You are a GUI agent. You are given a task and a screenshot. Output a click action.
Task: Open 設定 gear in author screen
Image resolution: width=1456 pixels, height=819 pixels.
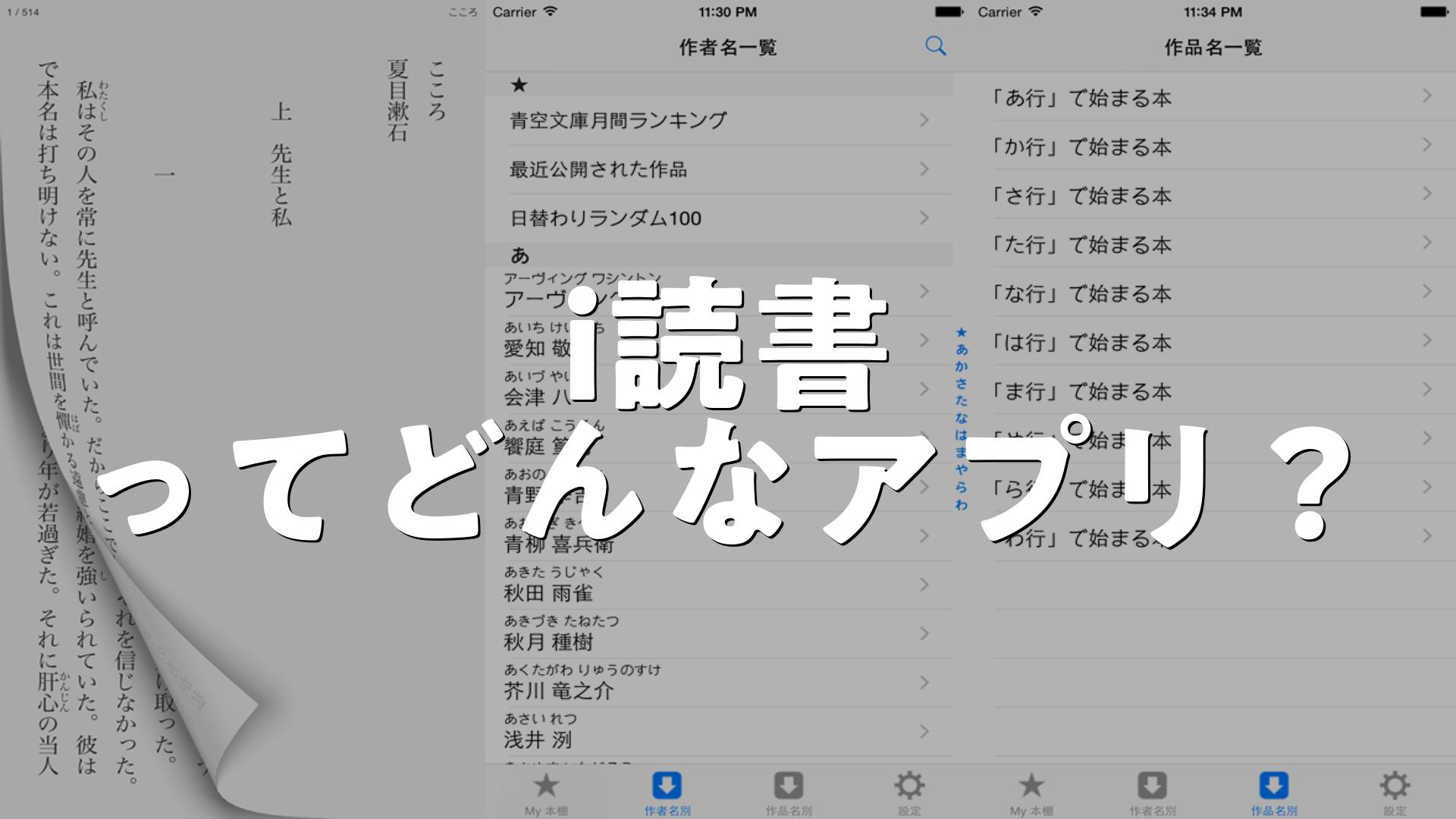point(909,794)
